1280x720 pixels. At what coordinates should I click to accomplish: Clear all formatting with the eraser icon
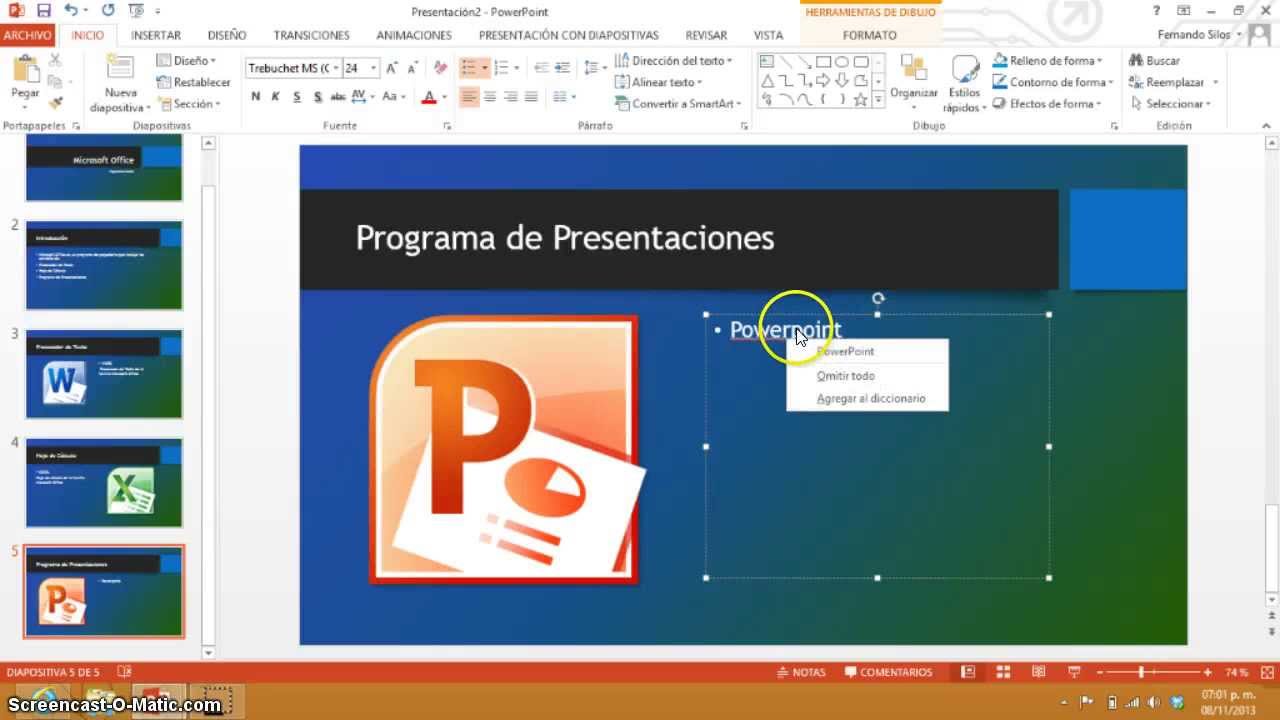[440, 68]
